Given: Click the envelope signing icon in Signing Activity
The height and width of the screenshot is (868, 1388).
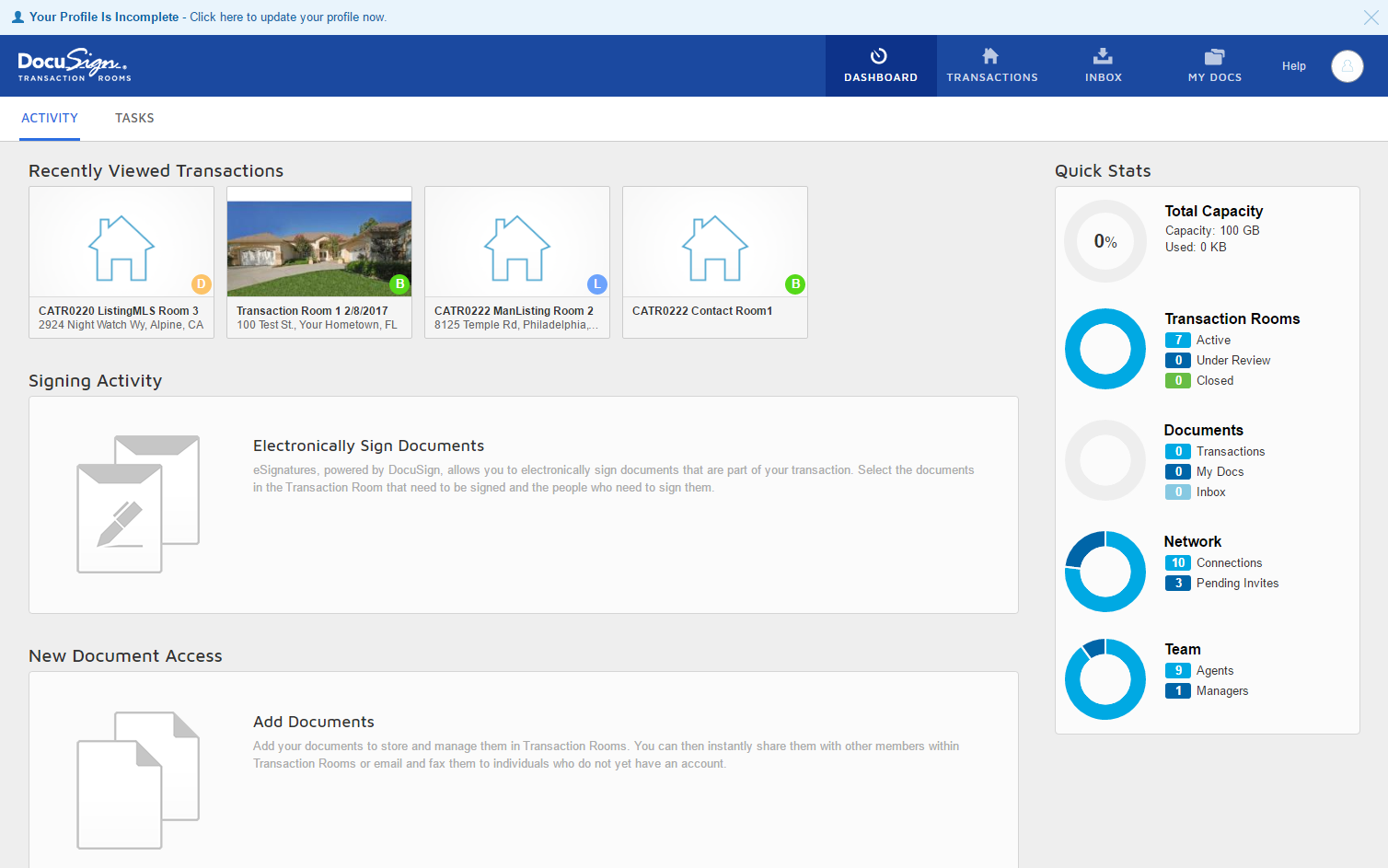Looking at the screenshot, I should point(136,503).
